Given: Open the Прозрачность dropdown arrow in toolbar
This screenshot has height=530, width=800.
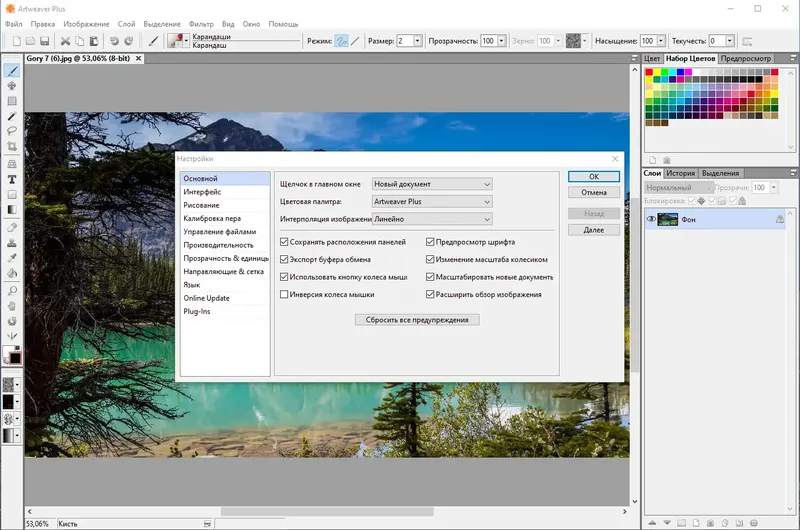Looking at the screenshot, I should pos(502,41).
